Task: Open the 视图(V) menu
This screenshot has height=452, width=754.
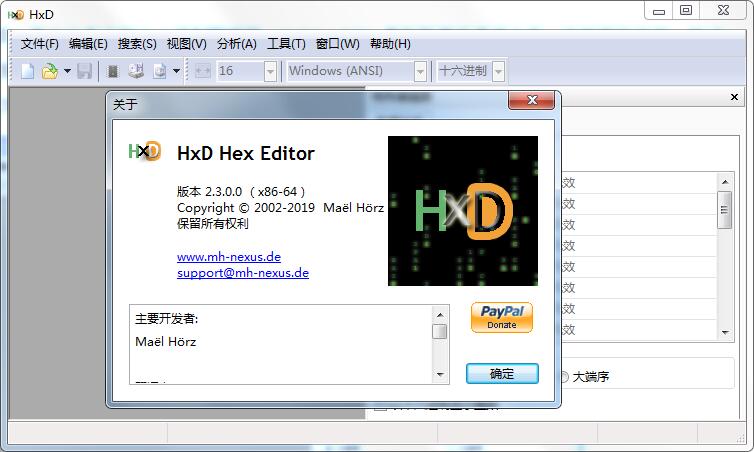Action: [x=187, y=44]
